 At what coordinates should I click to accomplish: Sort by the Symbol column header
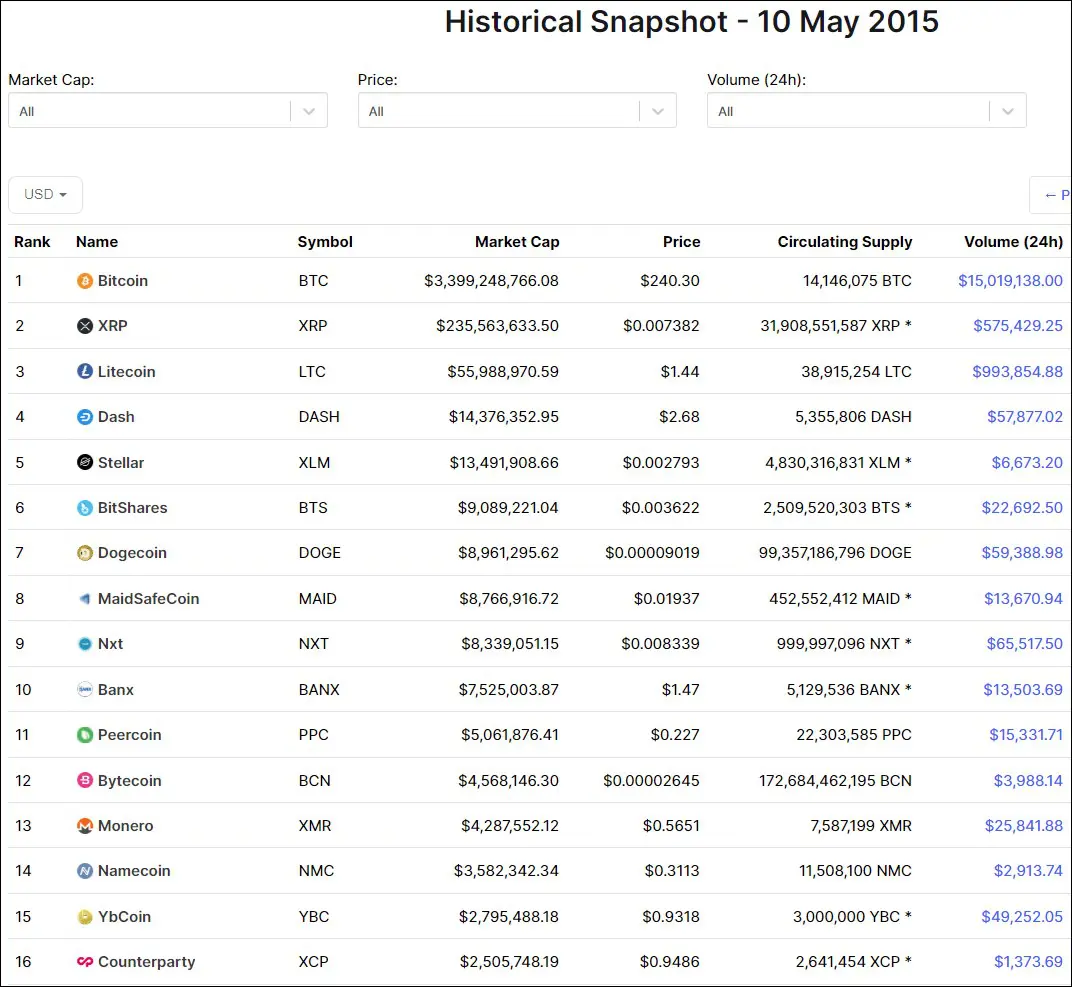pyautogui.click(x=325, y=242)
